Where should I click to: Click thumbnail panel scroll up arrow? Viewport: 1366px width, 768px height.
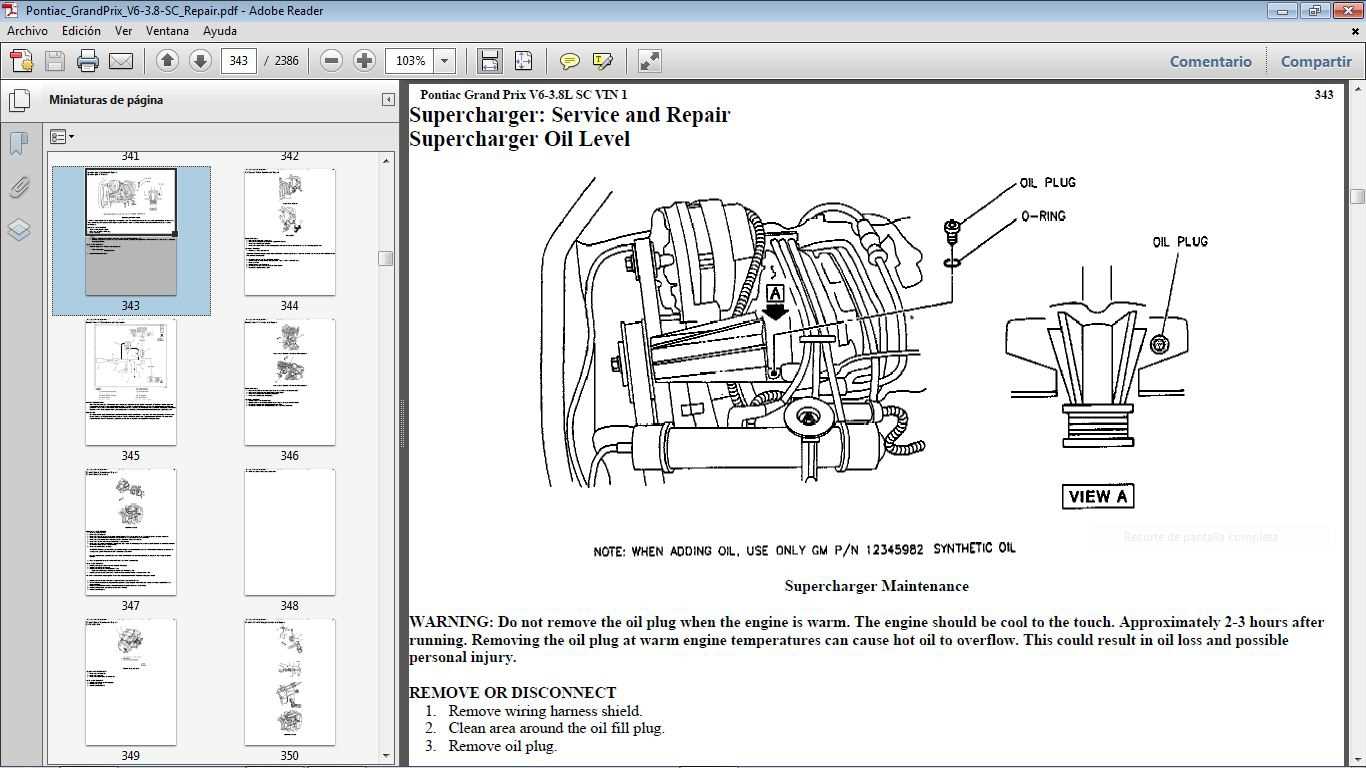(386, 160)
